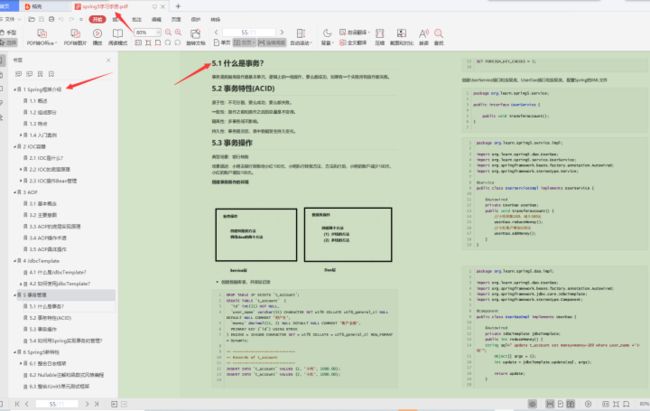Click the PDF转图片 conversion icon
This screenshot has width=650, height=411.
(75, 34)
